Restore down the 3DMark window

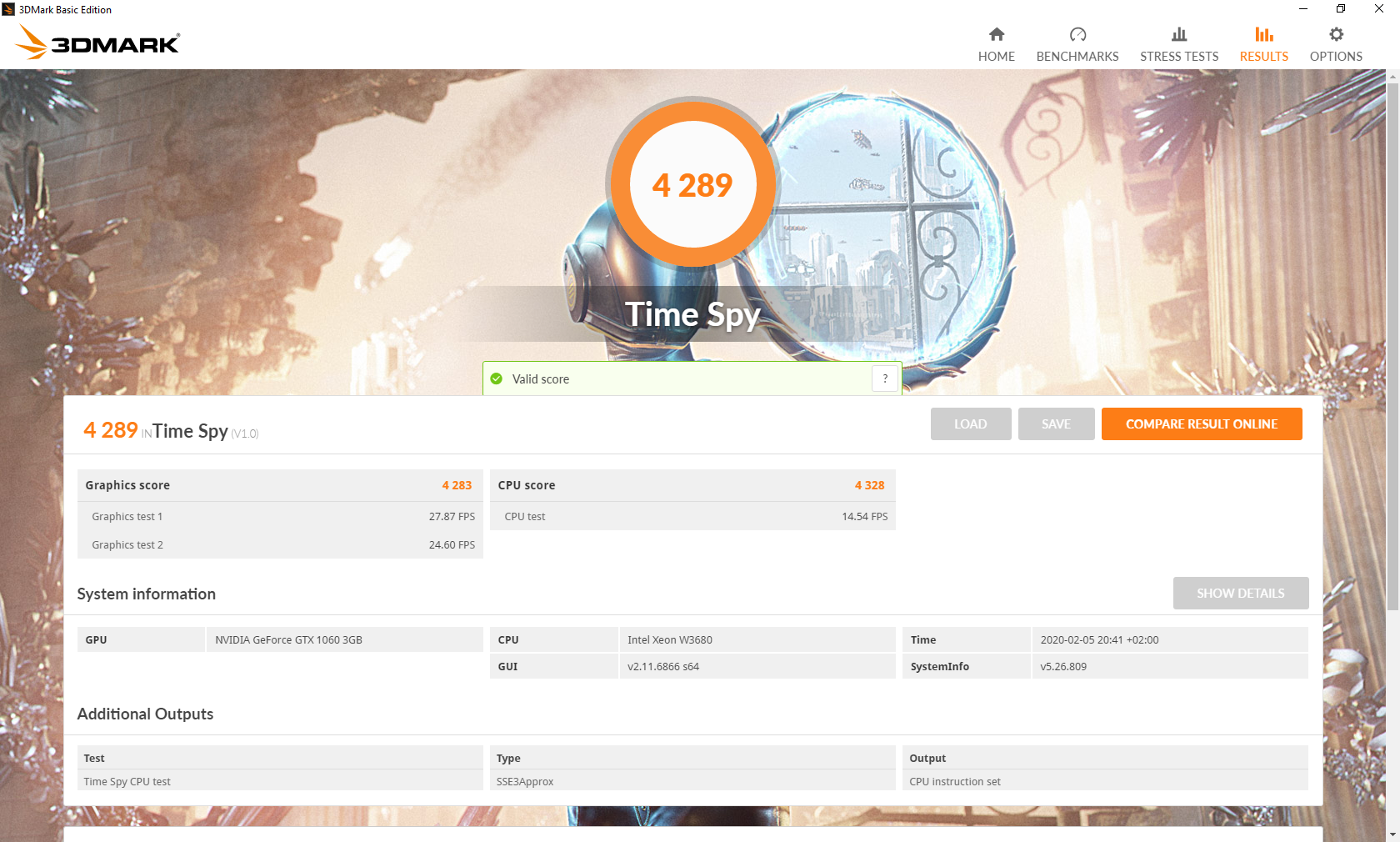[x=1341, y=9]
